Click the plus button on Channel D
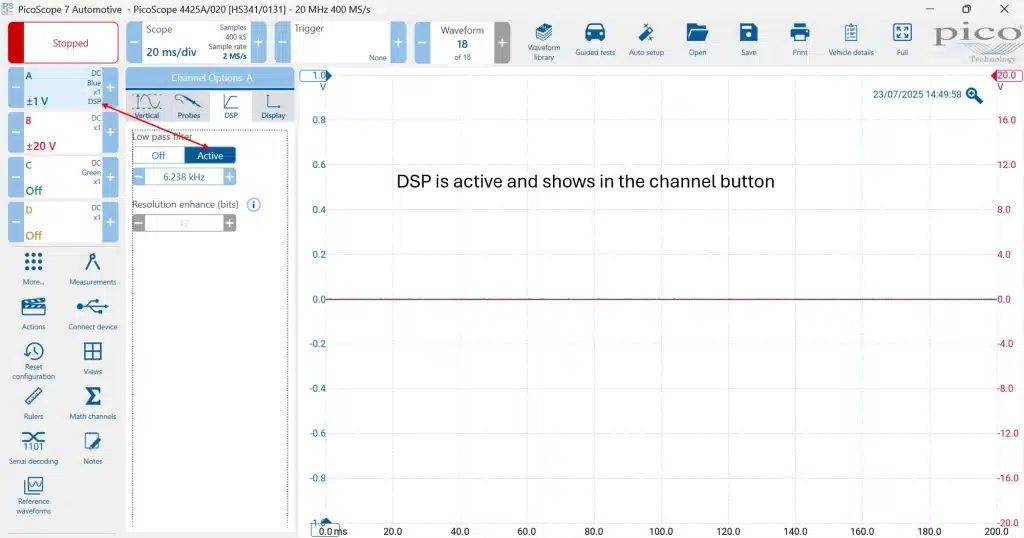Viewport: 1024px width, 538px height. click(x=110, y=222)
